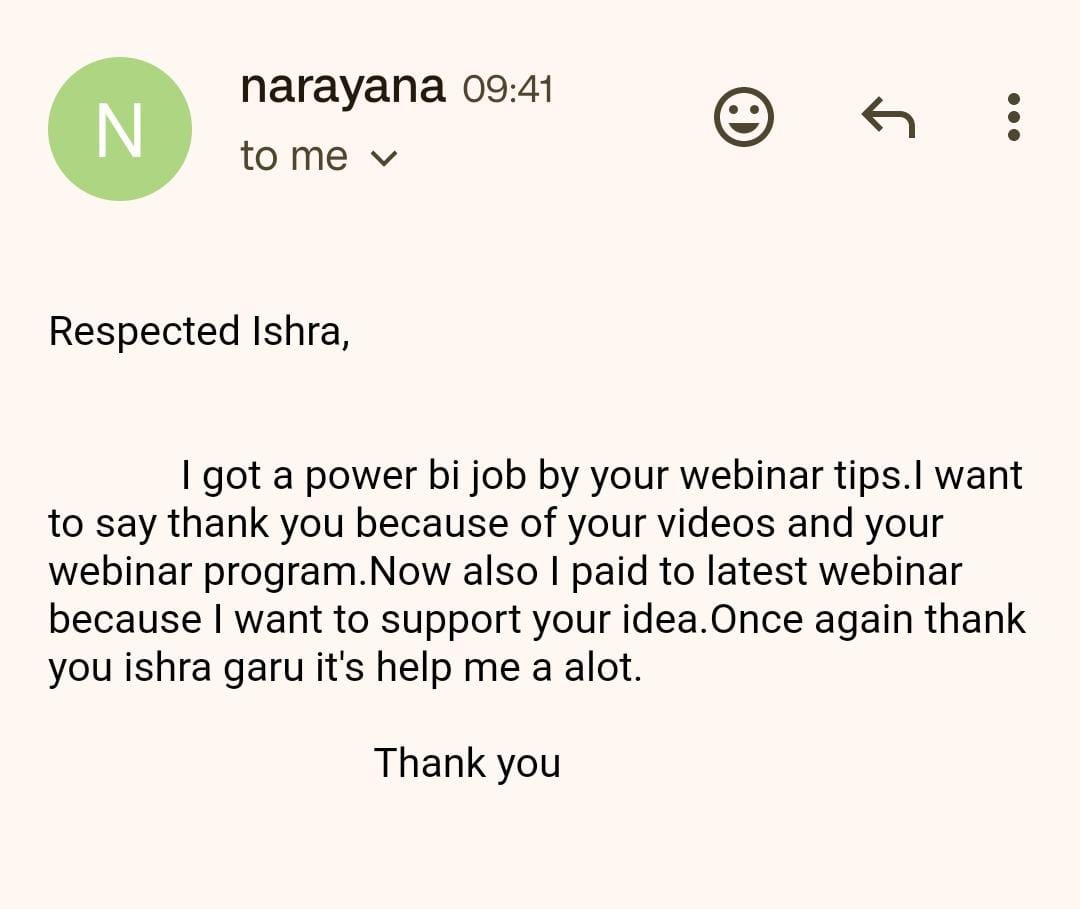The height and width of the screenshot is (909, 1080).
Task: Tap the "to me" recipient label
Action: (294, 157)
